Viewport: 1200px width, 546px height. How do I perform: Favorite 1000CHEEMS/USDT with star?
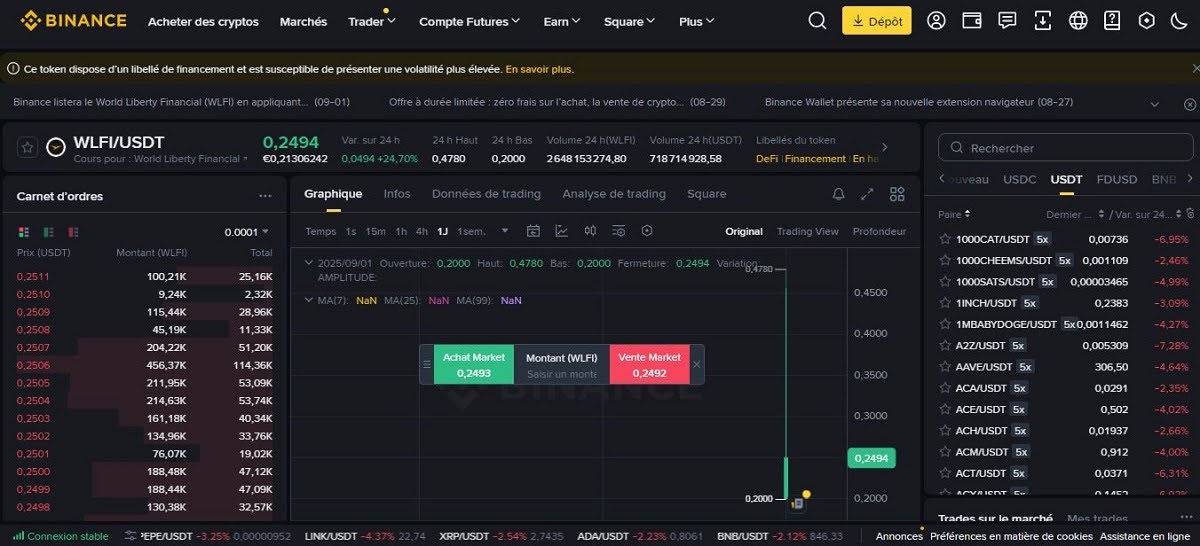pyautogui.click(x=944, y=260)
